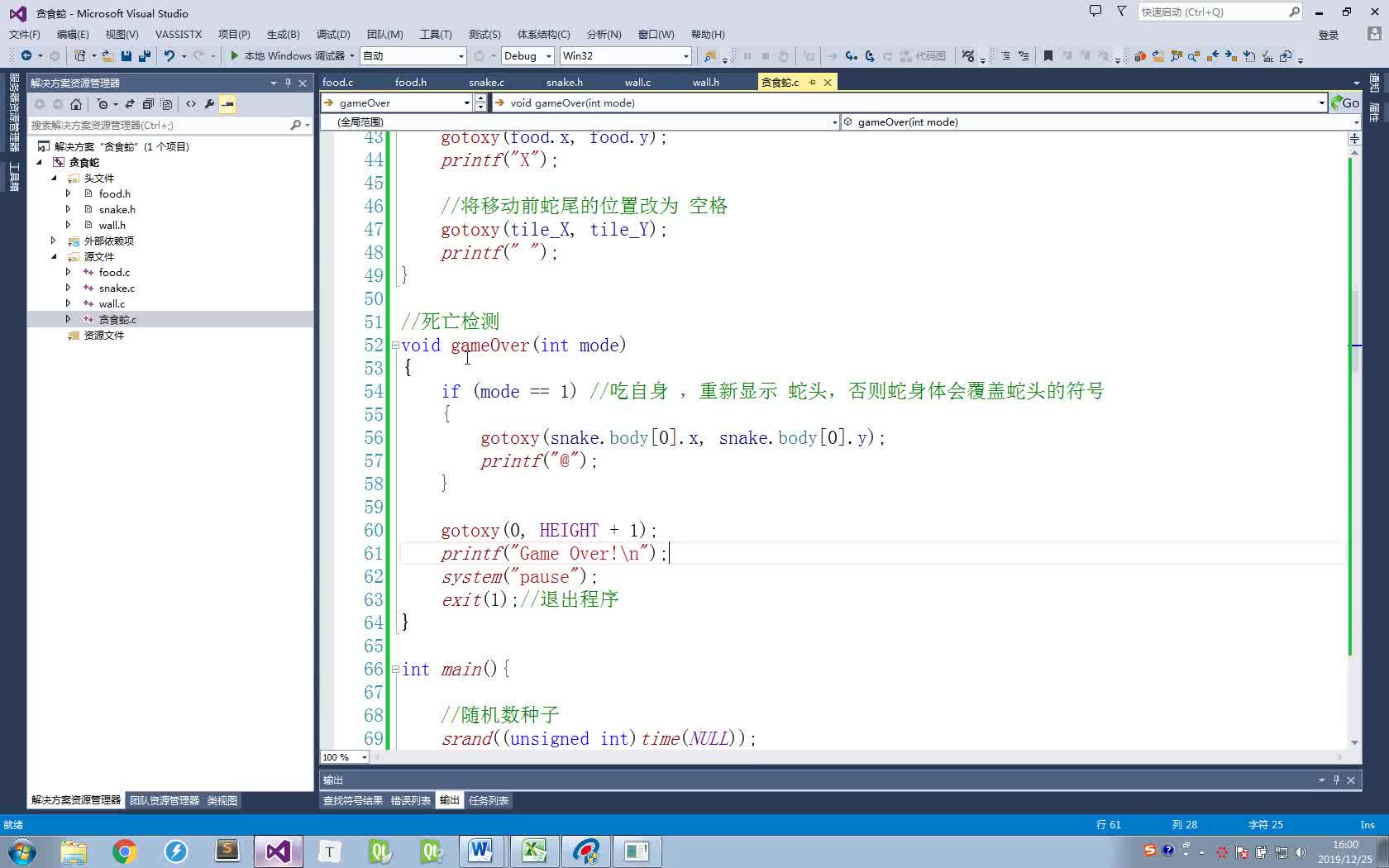
Task: Click the Decrease Indent icon
Action: 1005,55
